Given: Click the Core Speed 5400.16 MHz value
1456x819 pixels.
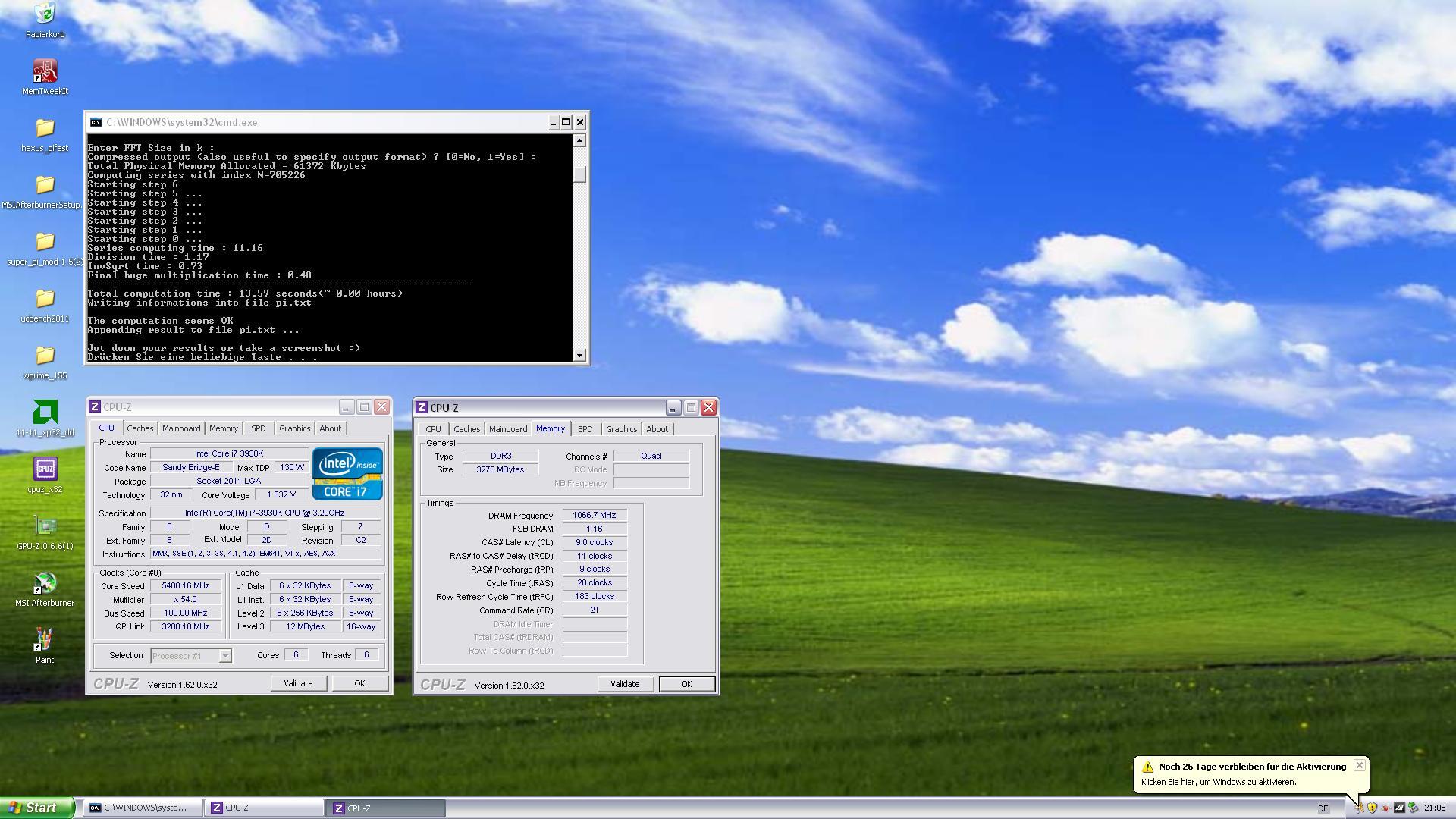Looking at the screenshot, I should (186, 585).
